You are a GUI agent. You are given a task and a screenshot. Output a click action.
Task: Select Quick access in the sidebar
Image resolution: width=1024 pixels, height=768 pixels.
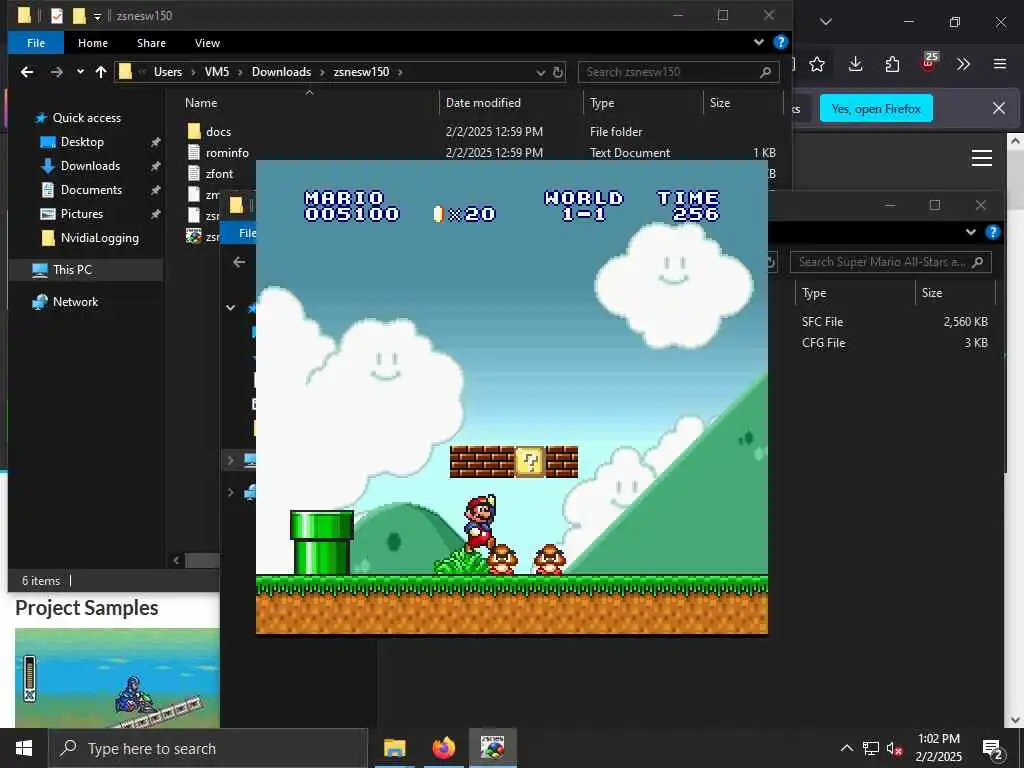coord(86,118)
